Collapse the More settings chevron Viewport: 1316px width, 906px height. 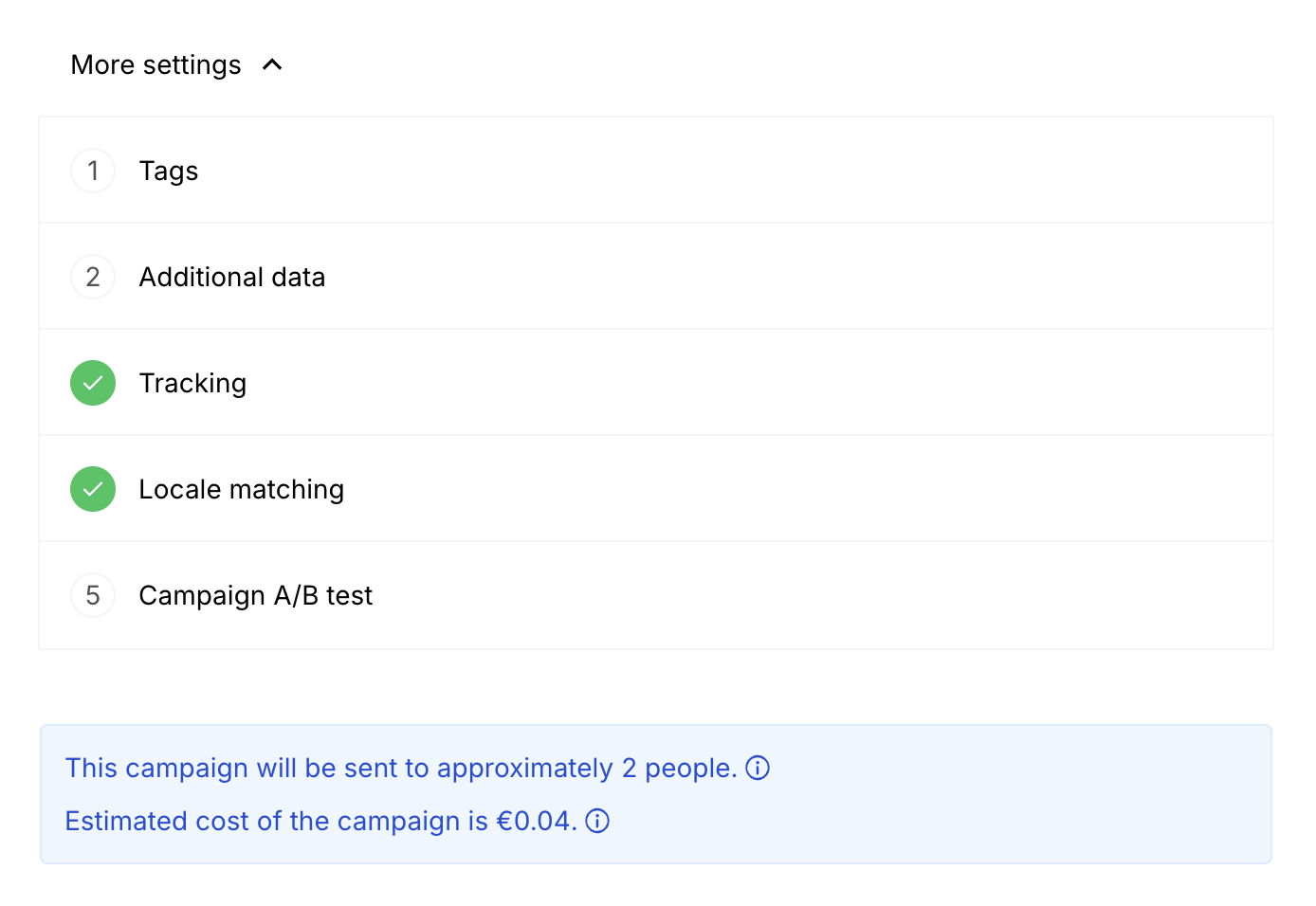coord(272,64)
